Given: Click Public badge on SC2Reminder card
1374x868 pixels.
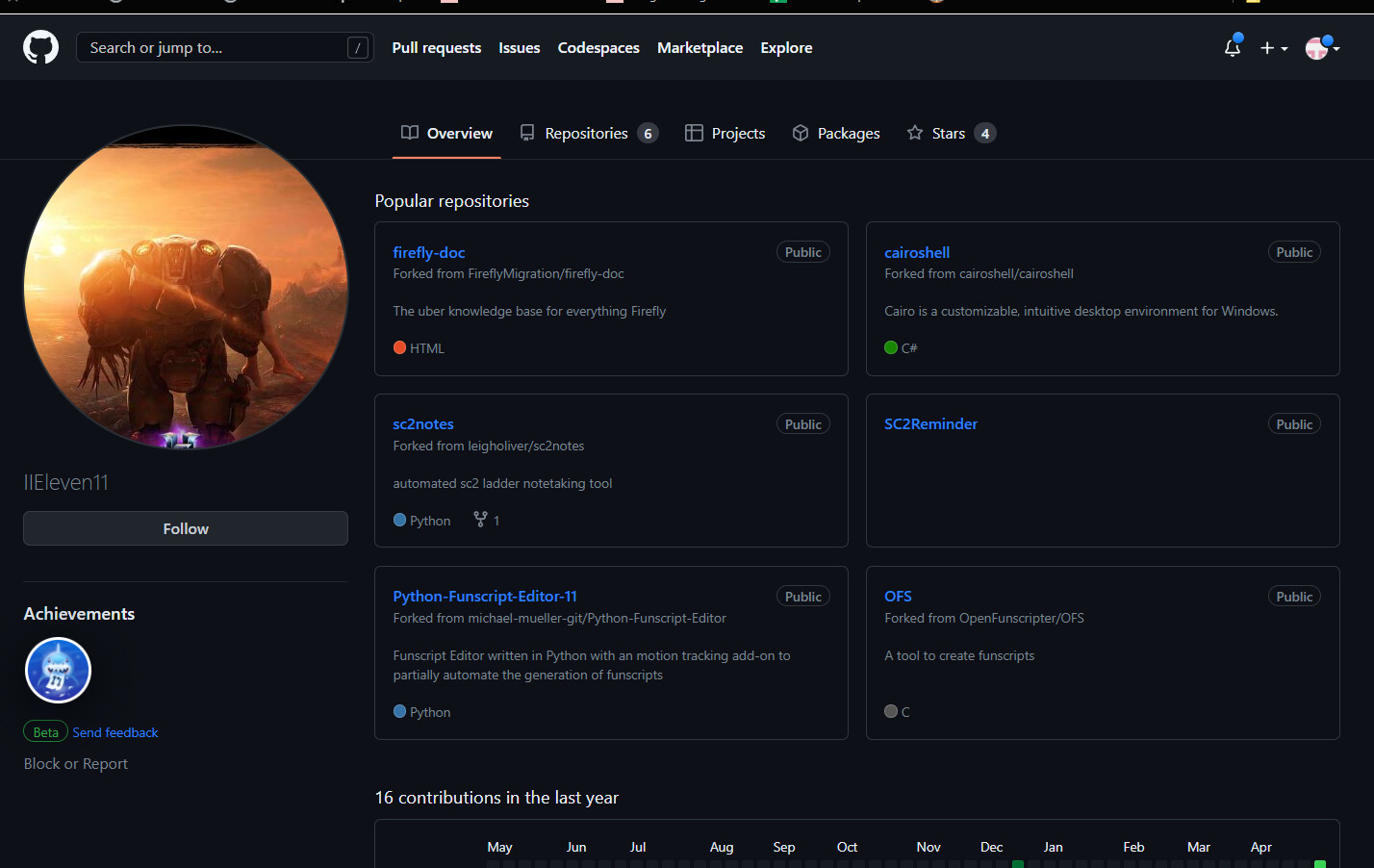Looking at the screenshot, I should pos(1294,424).
